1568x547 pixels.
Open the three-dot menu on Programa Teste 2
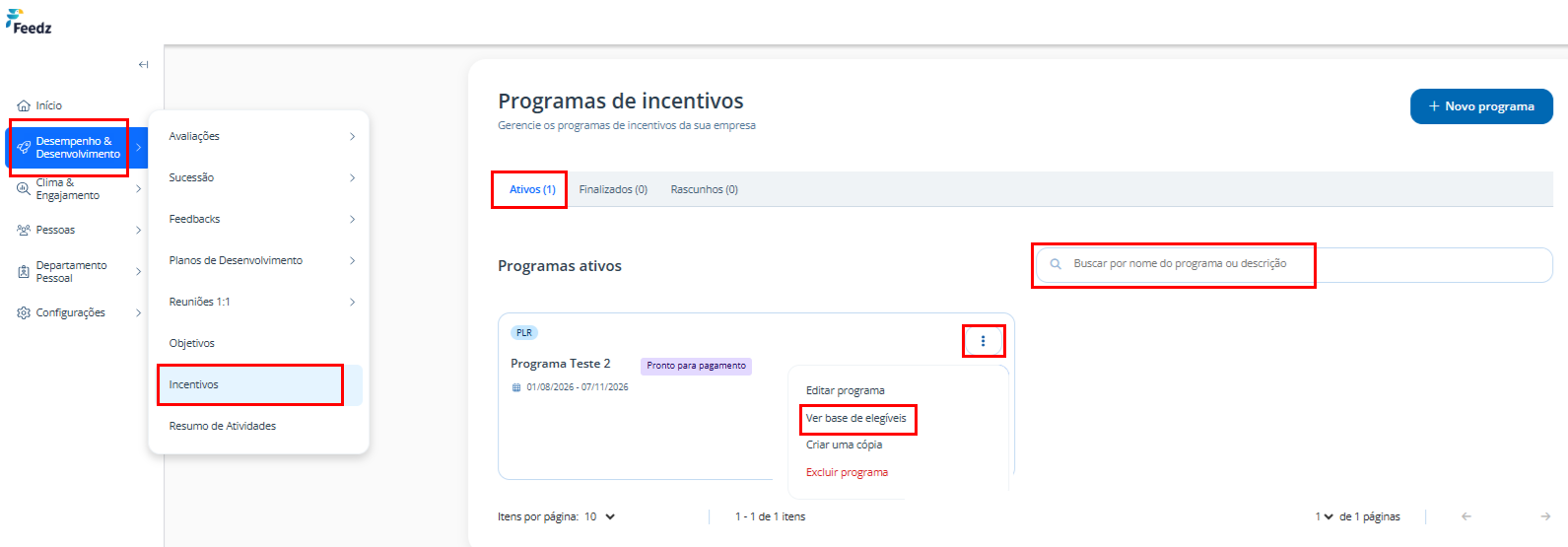[983, 341]
